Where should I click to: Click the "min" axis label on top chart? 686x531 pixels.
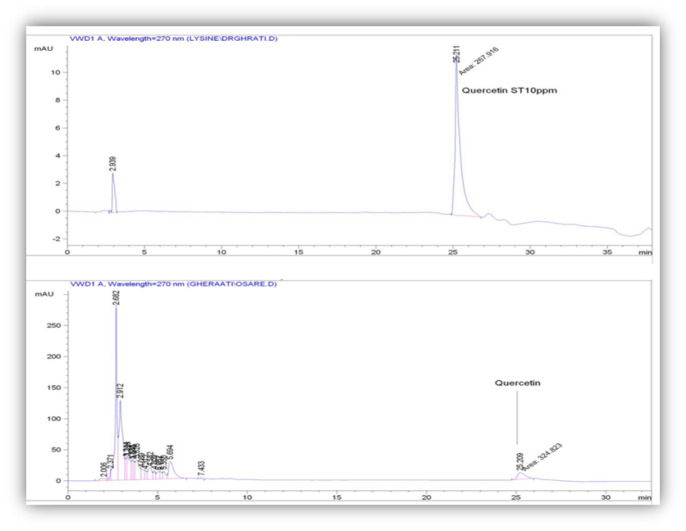645,252
